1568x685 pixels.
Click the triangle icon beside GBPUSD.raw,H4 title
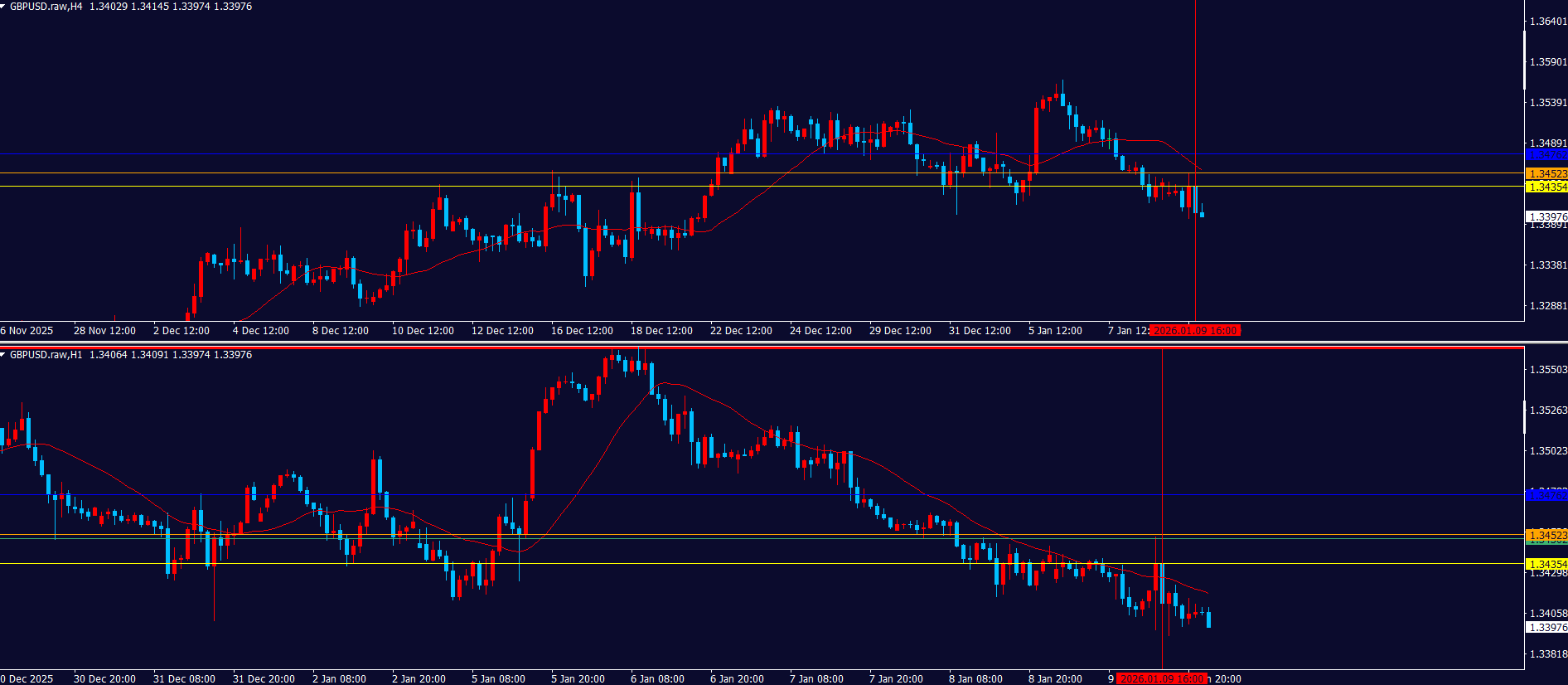[x=3, y=7]
